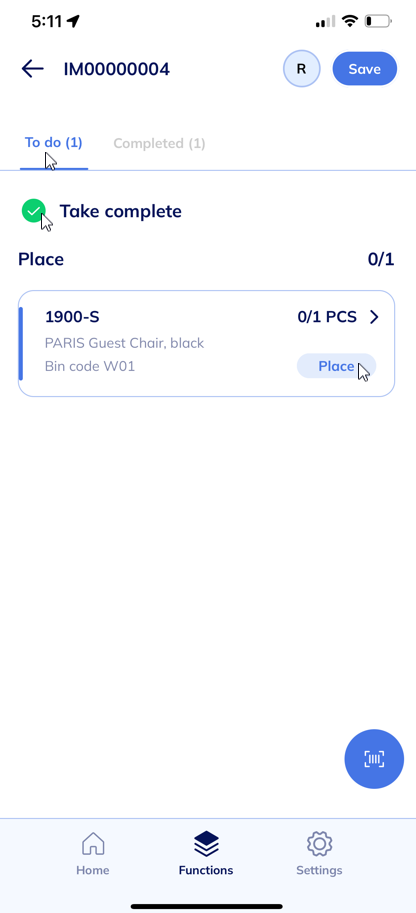This screenshot has height=913, width=416.
Task: Save the inventory movement
Action: coord(365,69)
